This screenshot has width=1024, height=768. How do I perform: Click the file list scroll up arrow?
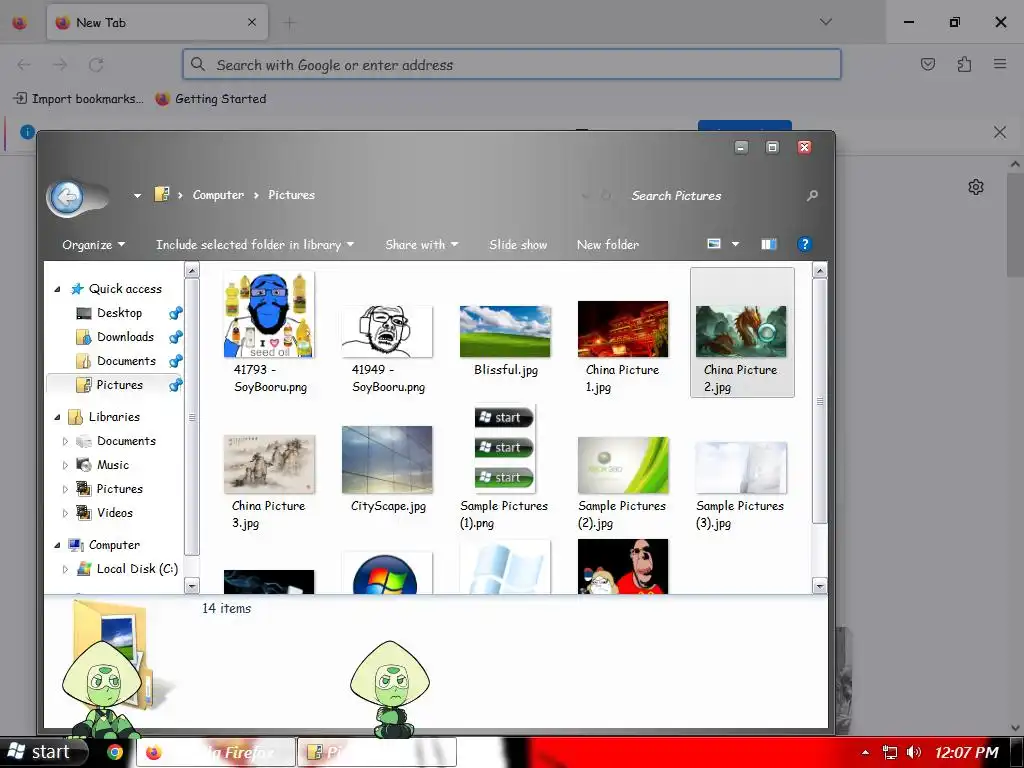(x=820, y=270)
